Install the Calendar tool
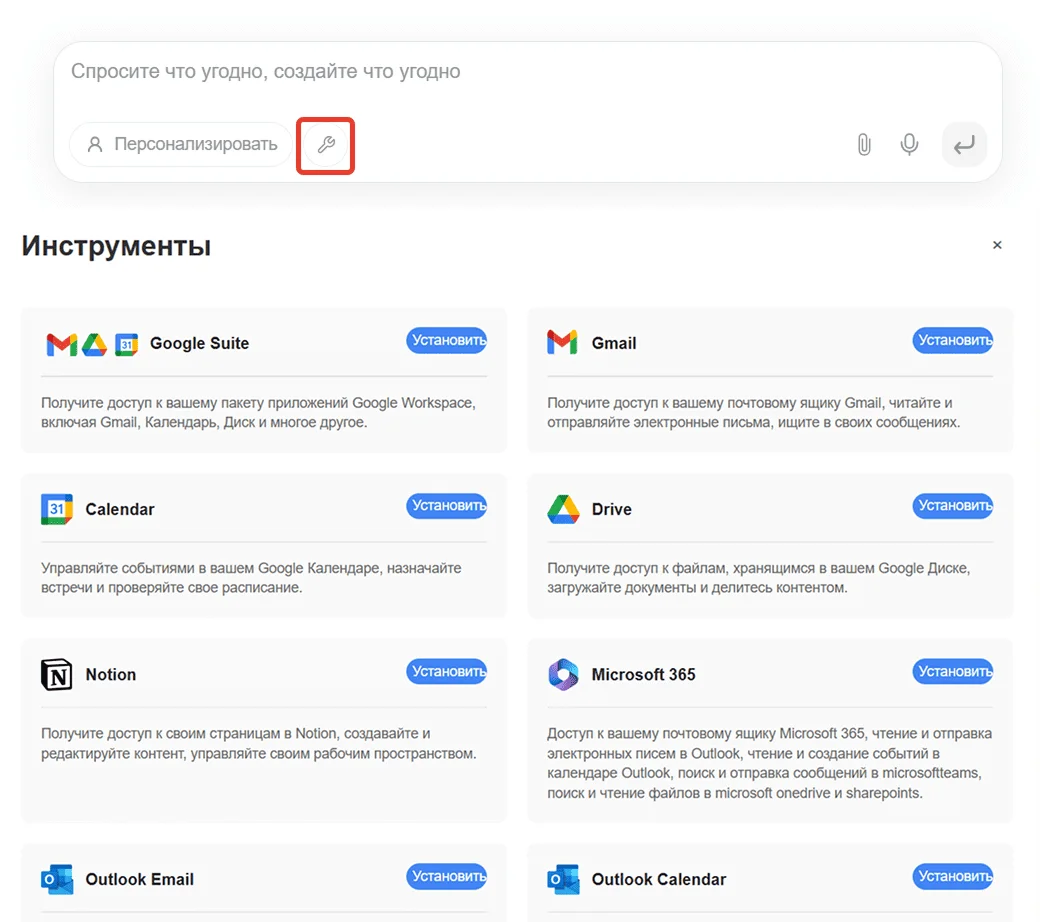 (x=446, y=506)
